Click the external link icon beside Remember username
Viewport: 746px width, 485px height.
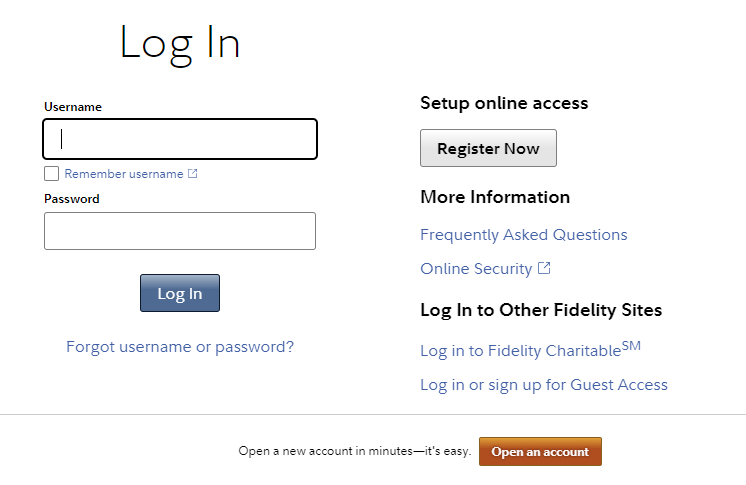[x=193, y=174]
